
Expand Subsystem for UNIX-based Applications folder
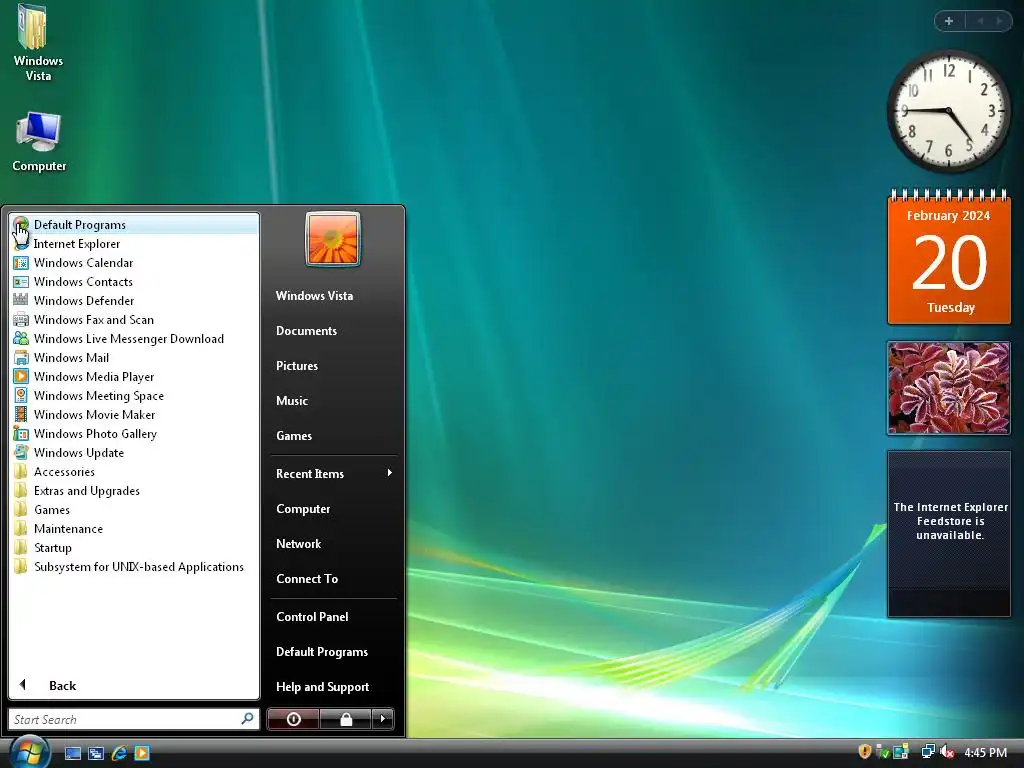[135, 567]
